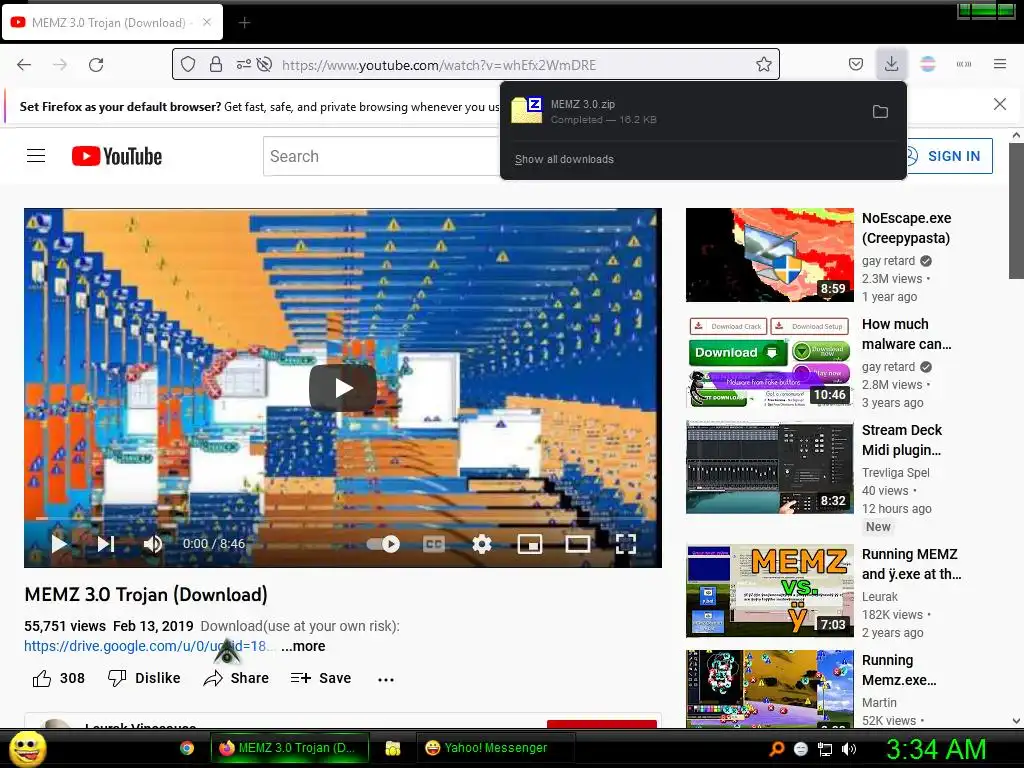
Task: Click the Chrome icon in the taskbar
Action: [187, 748]
